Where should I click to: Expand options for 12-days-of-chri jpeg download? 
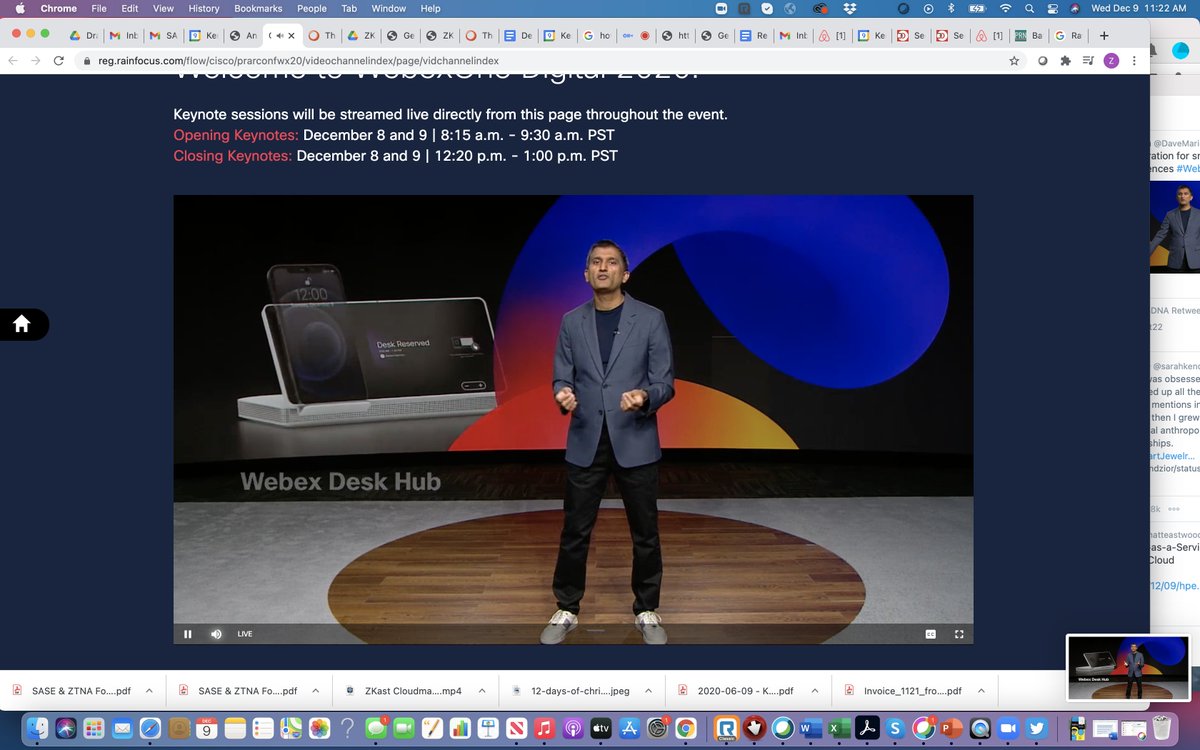[650, 690]
